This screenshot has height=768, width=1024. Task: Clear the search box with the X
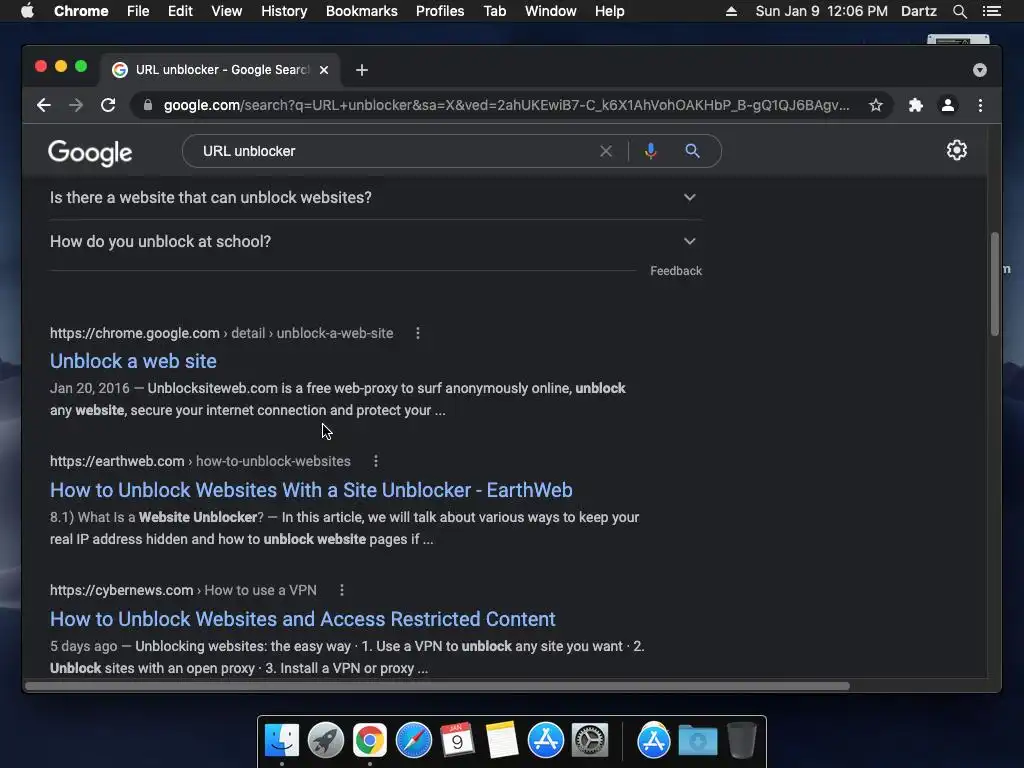click(606, 151)
